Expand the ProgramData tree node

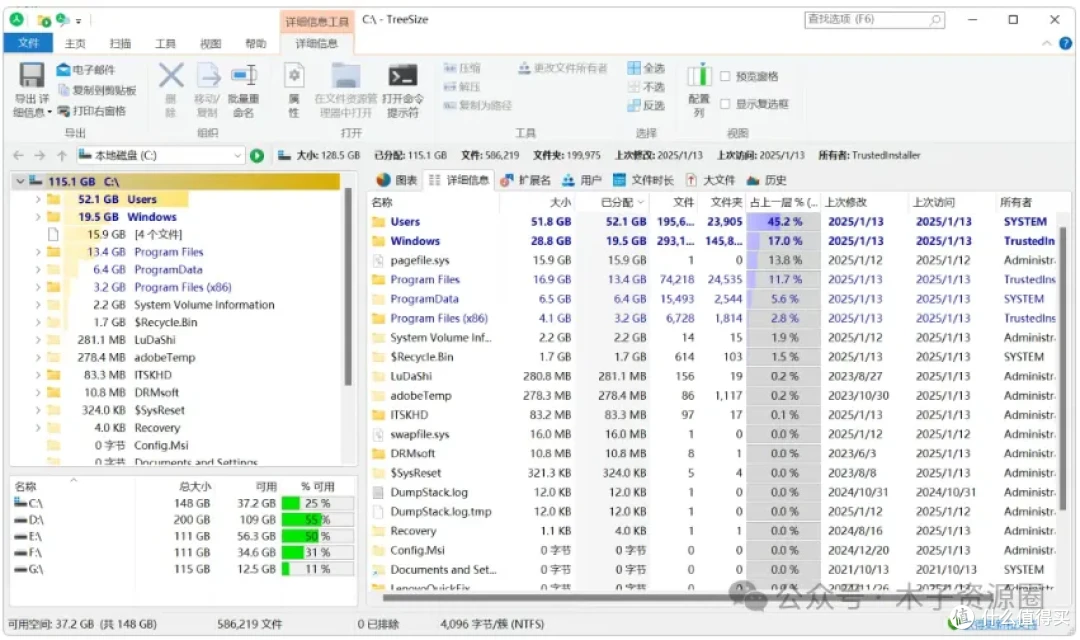(38, 269)
